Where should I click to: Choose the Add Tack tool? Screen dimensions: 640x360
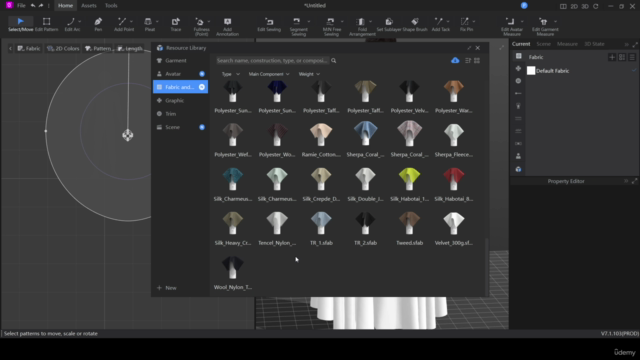click(x=440, y=24)
